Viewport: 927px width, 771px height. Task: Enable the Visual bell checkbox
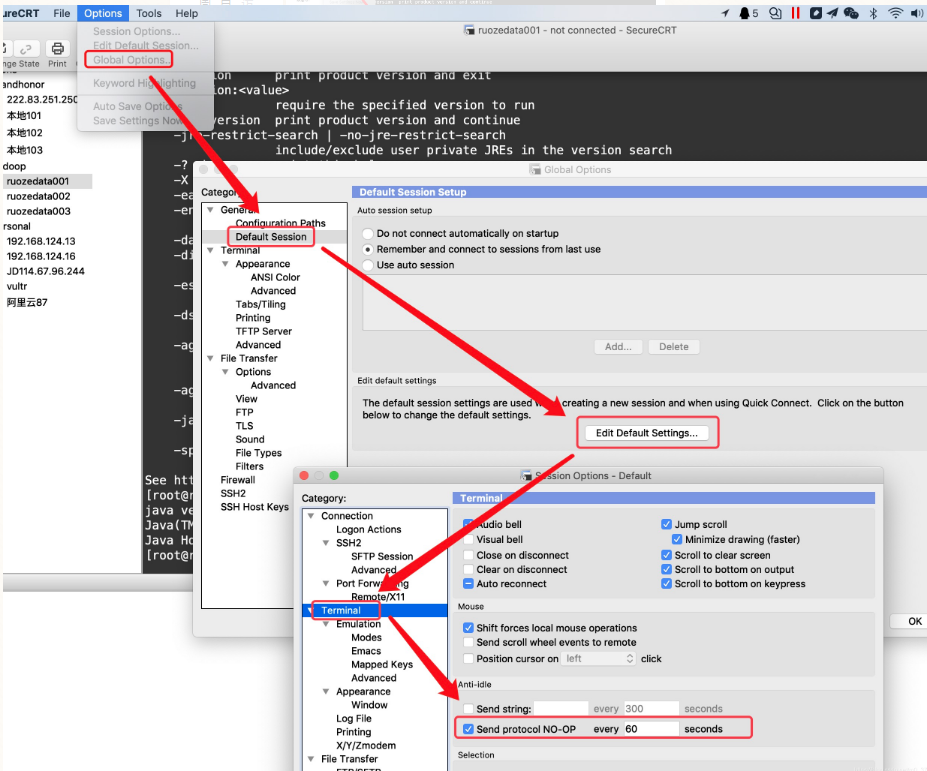[469, 540]
